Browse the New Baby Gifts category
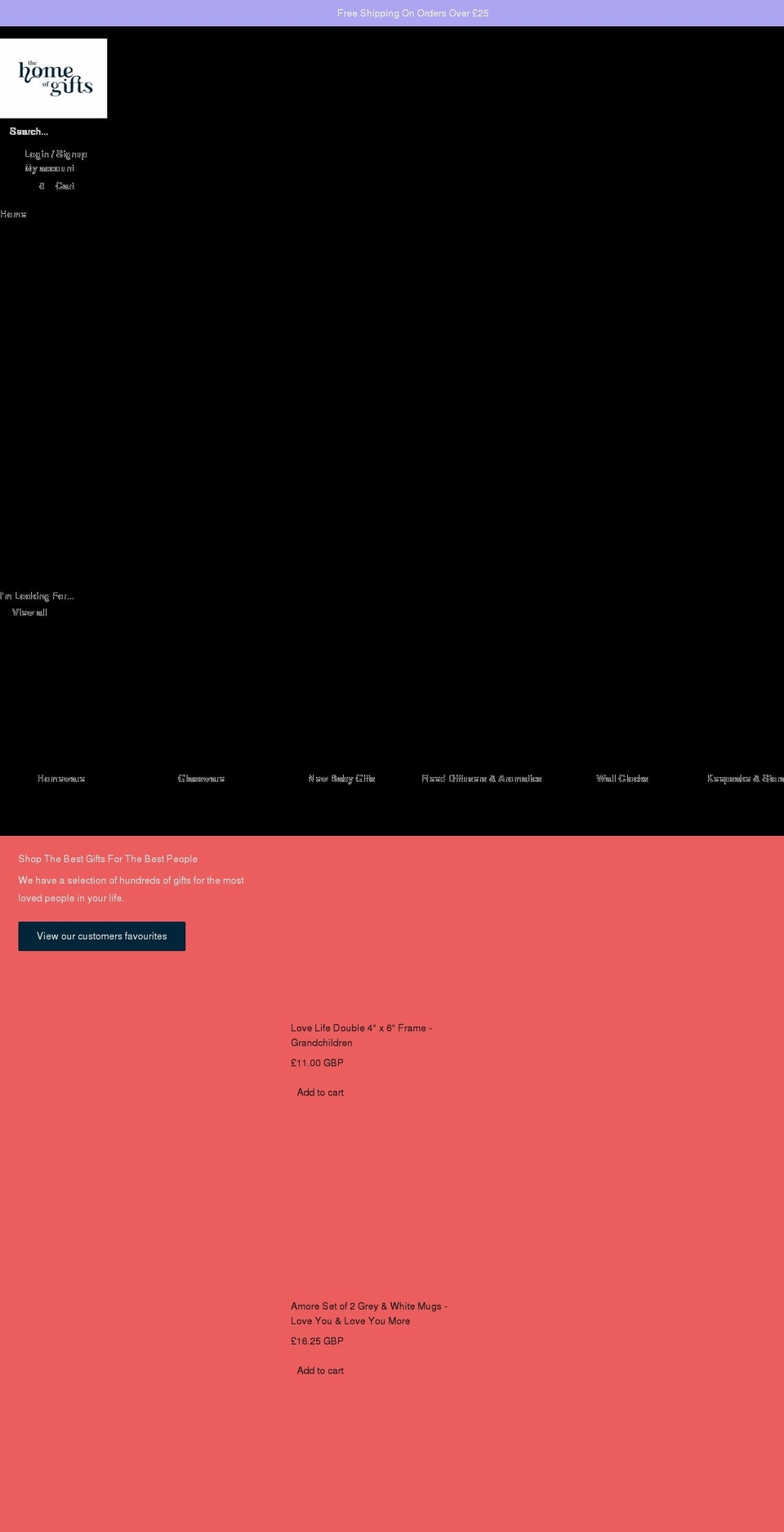 click(341, 779)
